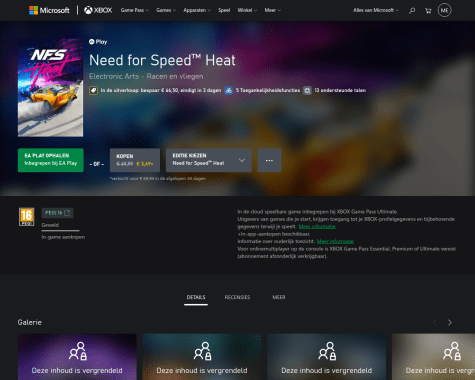475x380 pixels.
Task: Open the fourth partially visible gallery thumbnail
Action: tap(433, 357)
